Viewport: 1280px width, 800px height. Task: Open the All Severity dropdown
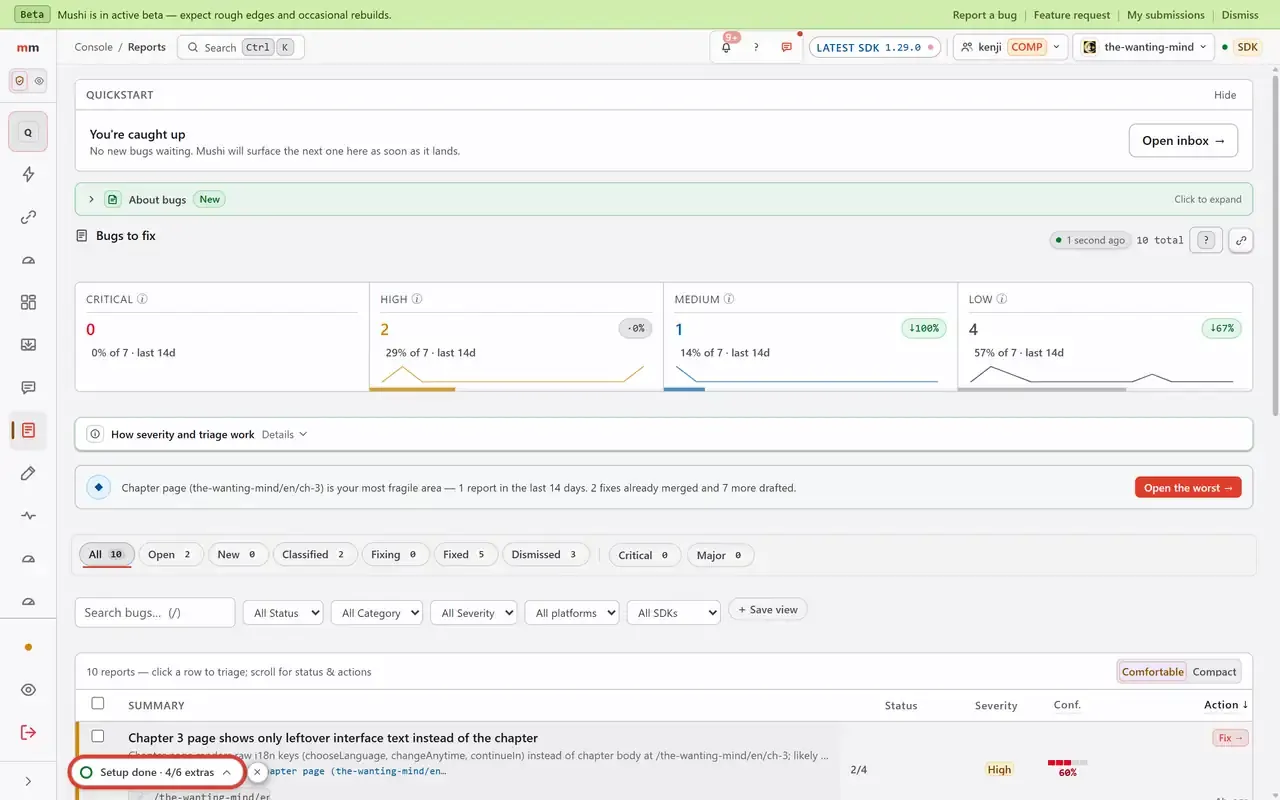[x=474, y=613]
